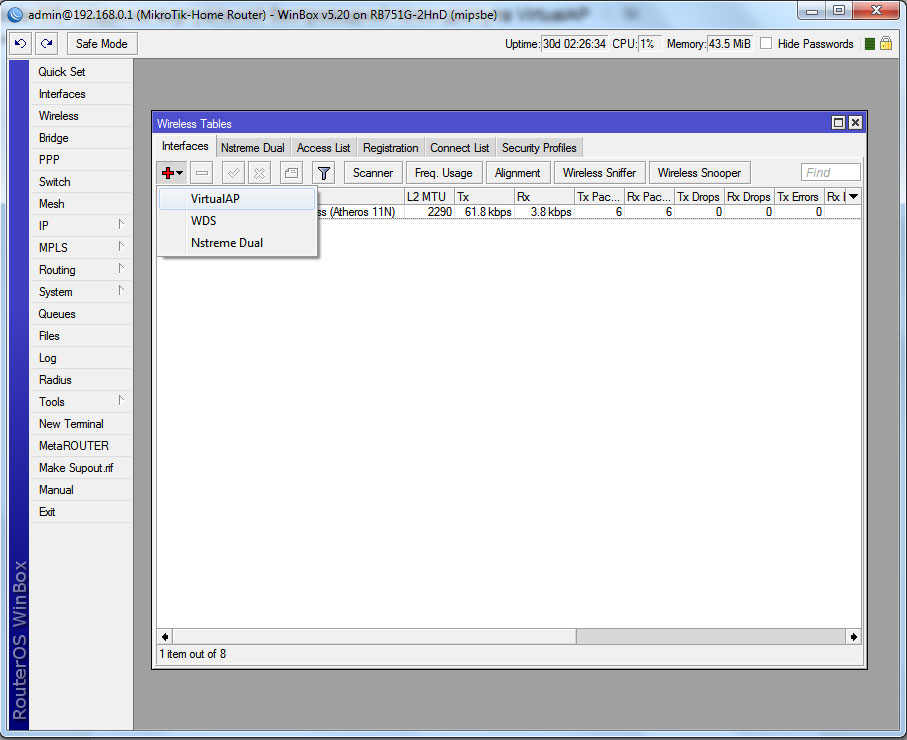The image size is (907, 740).
Task: Toggle the Safe Mode button
Action: pyautogui.click(x=101, y=44)
